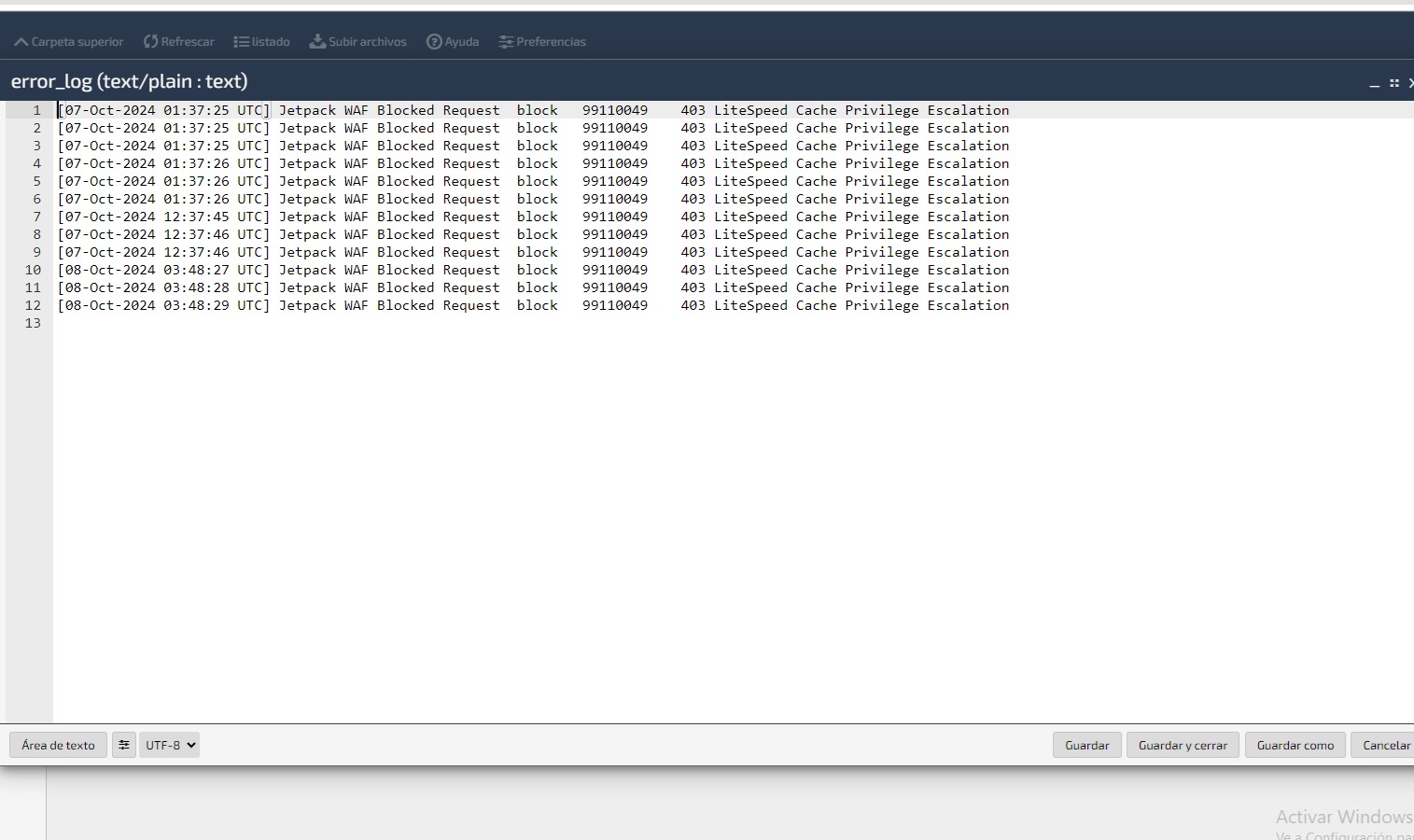
Task: Select line number 10 in gutter
Action: tap(34, 270)
